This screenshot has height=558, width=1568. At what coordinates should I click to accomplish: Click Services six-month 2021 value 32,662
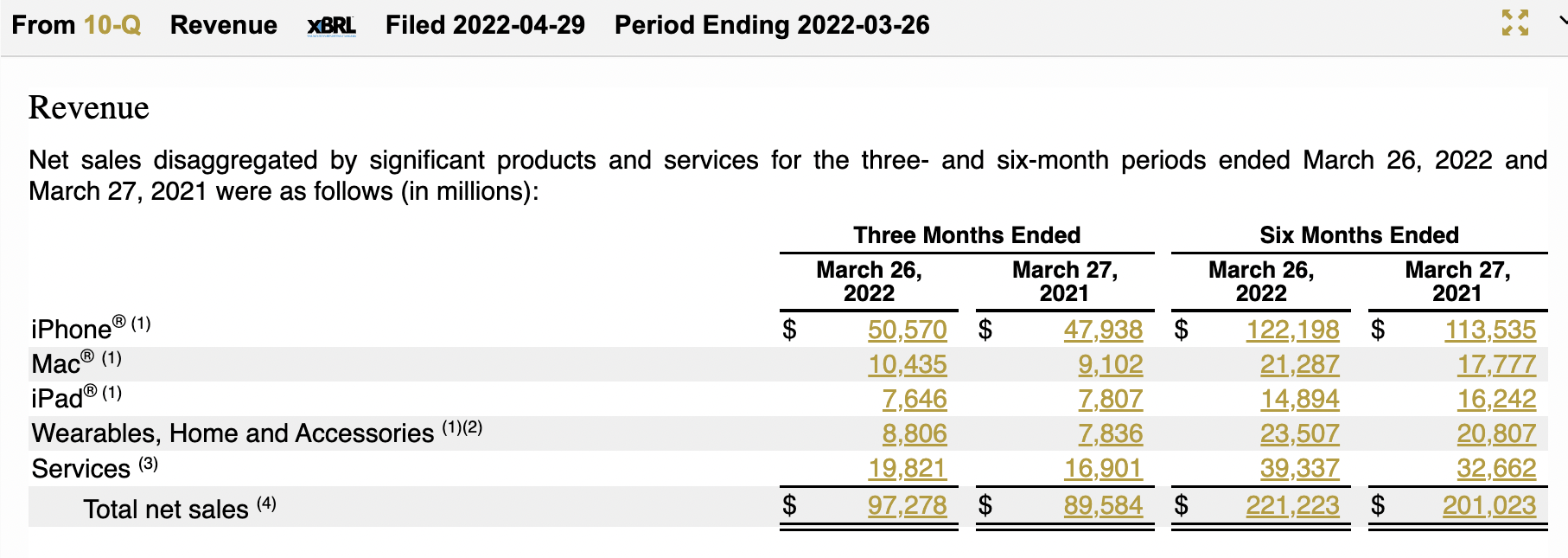[1495, 468]
